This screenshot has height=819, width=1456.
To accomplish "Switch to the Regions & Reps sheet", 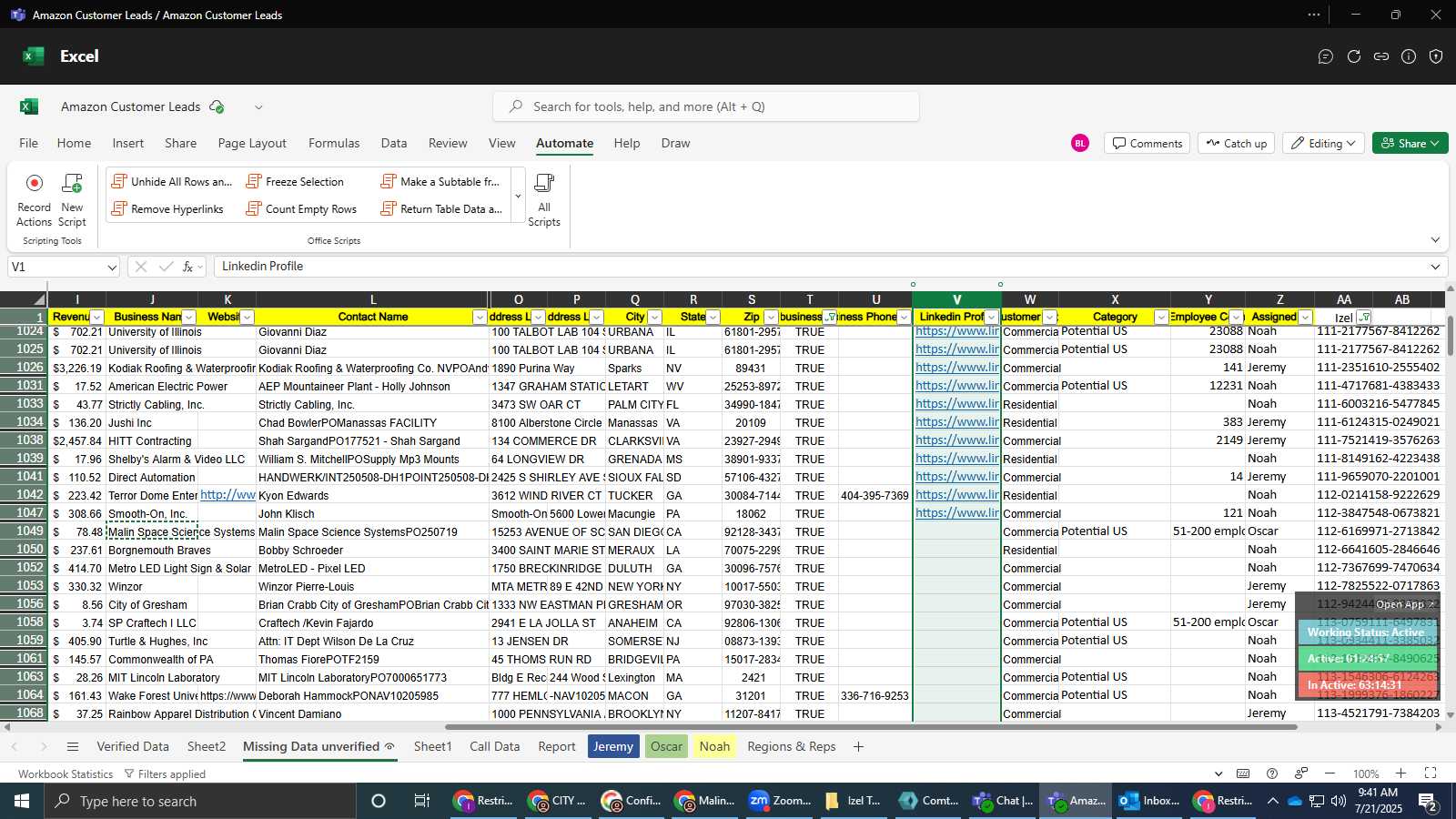I will pyautogui.click(x=792, y=747).
